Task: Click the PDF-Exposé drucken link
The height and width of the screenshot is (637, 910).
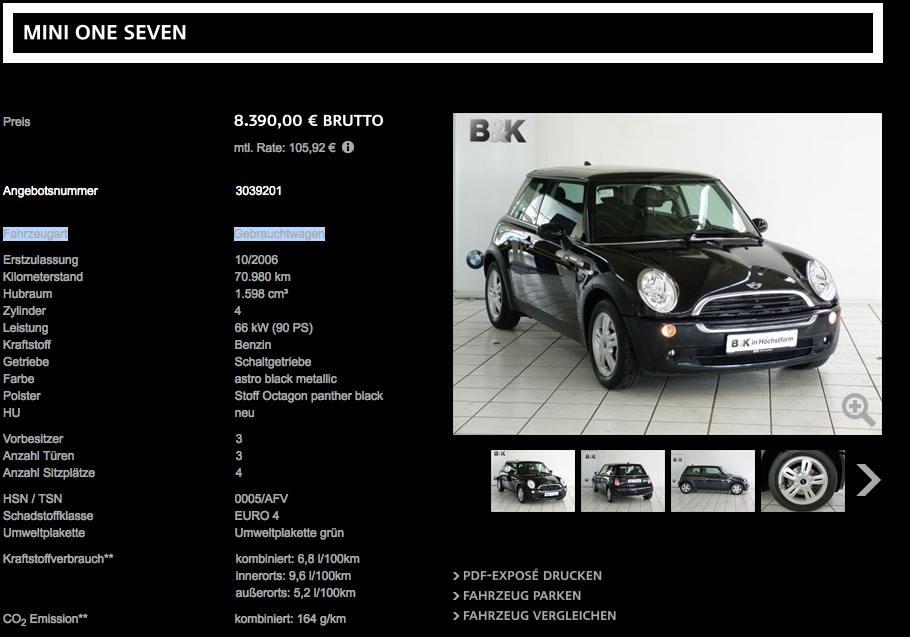Action: click(x=532, y=576)
